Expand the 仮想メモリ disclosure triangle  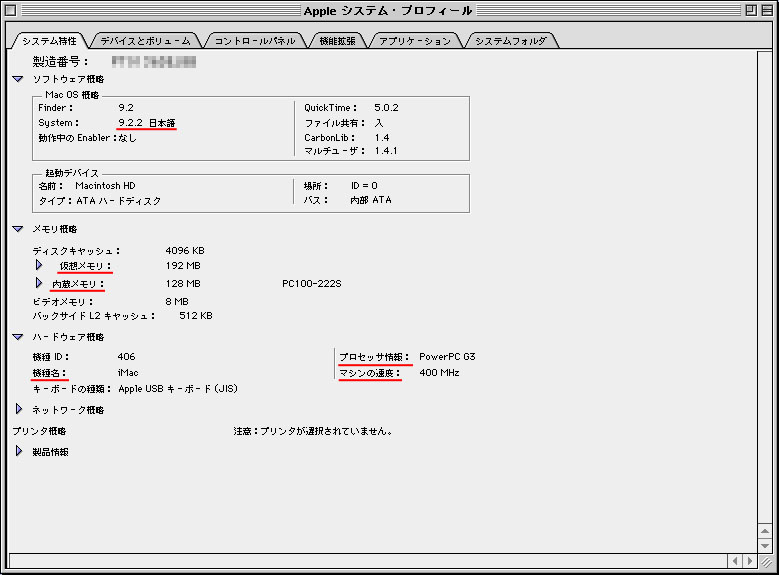[x=39, y=265]
